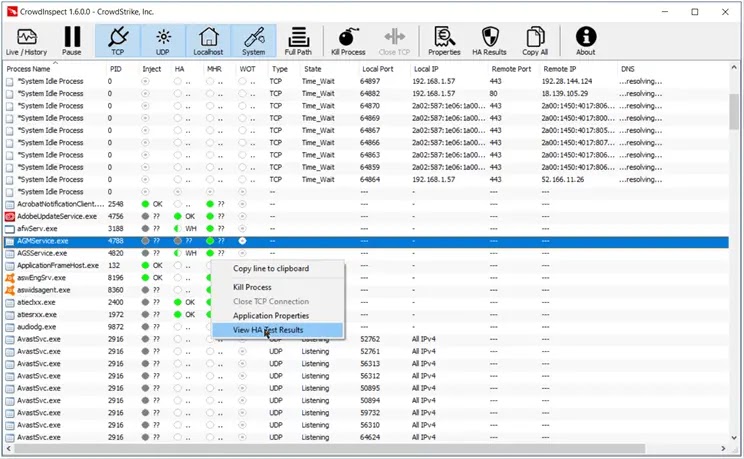The height and width of the screenshot is (459, 744).
Task: Select the AGMService.exe process name
Action: (43, 241)
